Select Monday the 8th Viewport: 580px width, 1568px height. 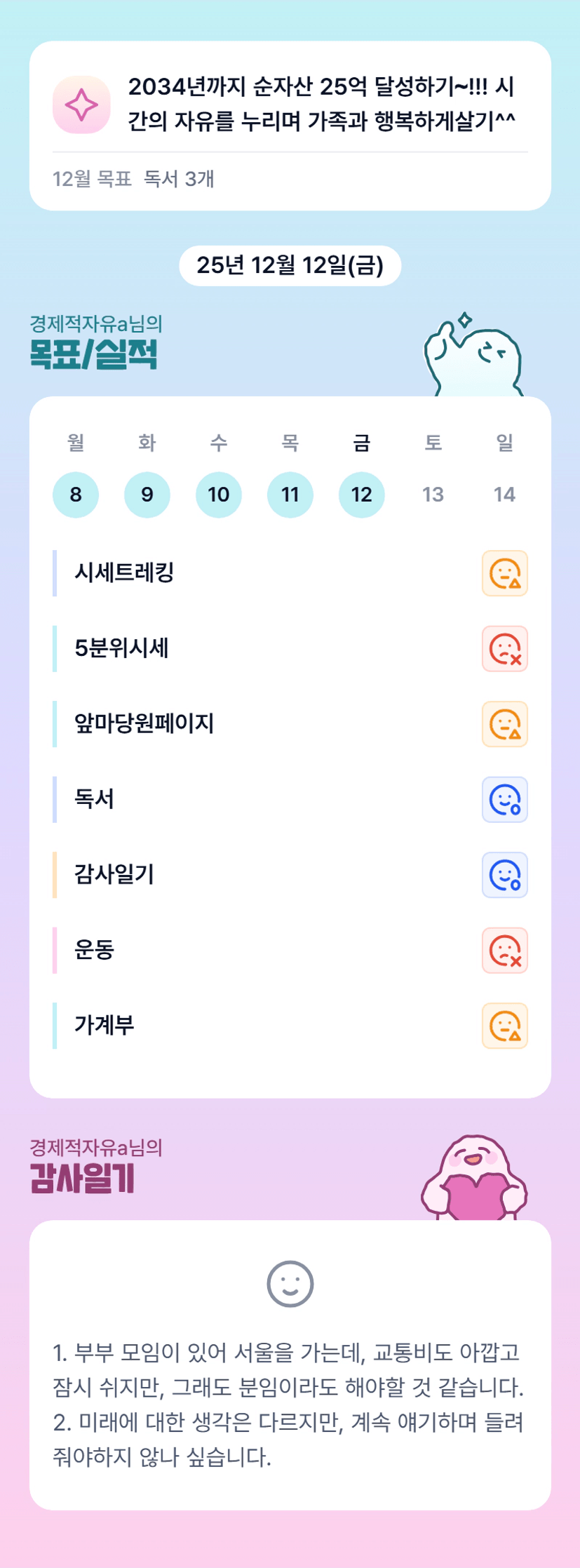click(x=76, y=495)
